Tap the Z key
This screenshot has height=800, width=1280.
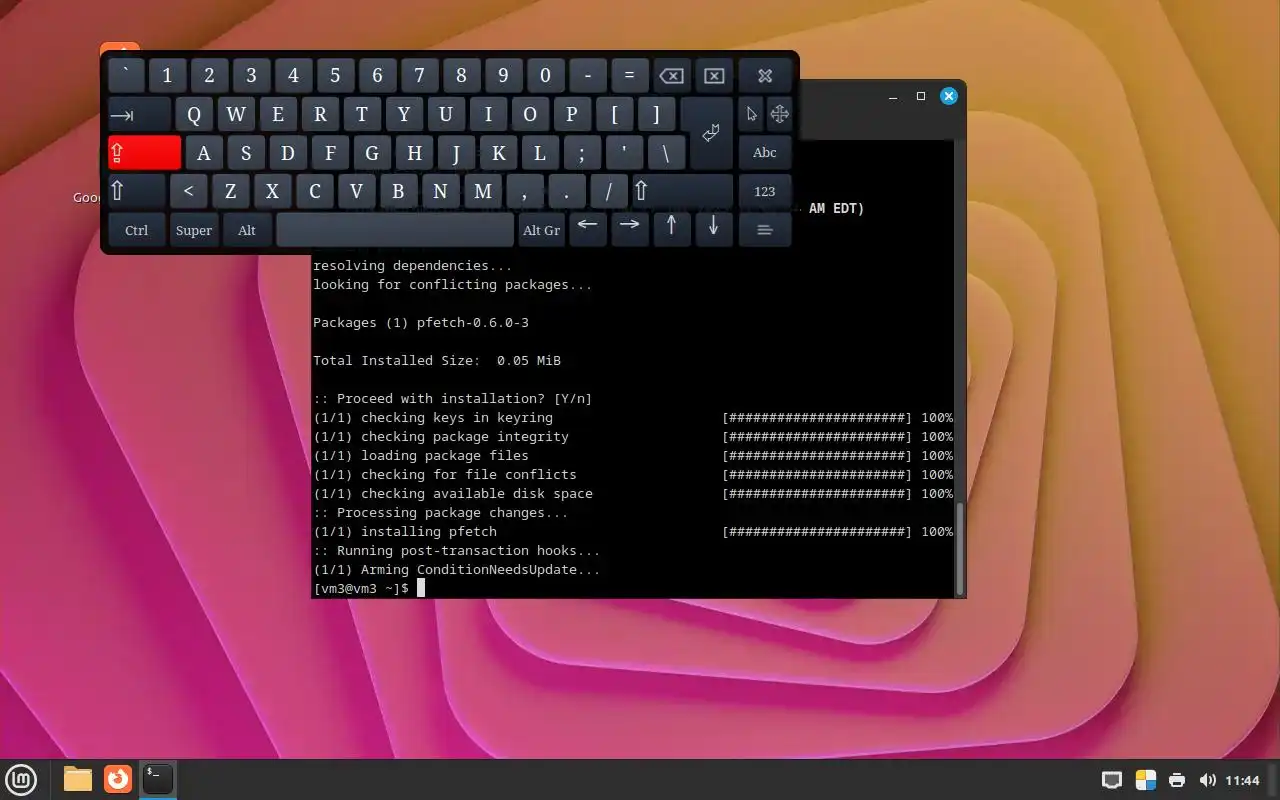[230, 190]
